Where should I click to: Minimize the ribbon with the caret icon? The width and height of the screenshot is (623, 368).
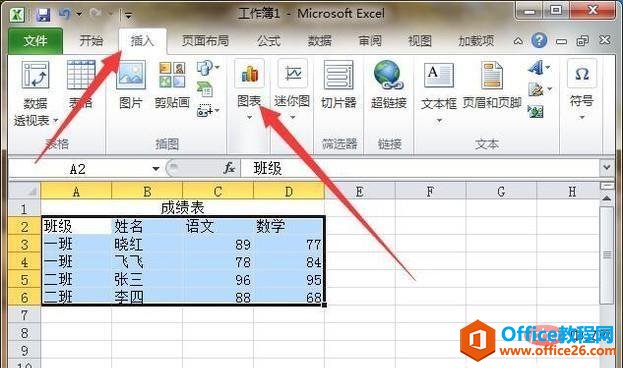click(x=518, y=41)
